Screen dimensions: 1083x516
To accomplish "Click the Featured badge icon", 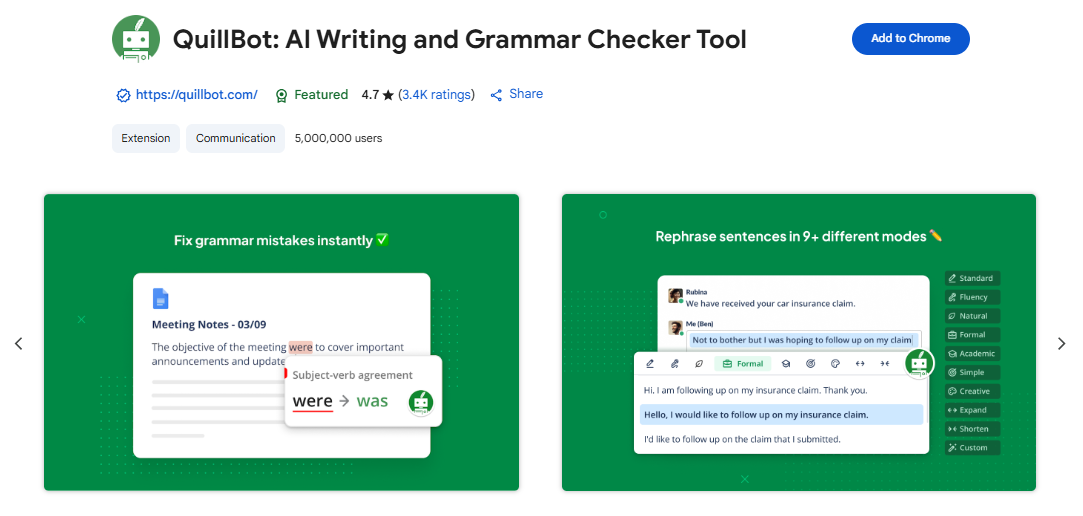I will [x=282, y=96].
